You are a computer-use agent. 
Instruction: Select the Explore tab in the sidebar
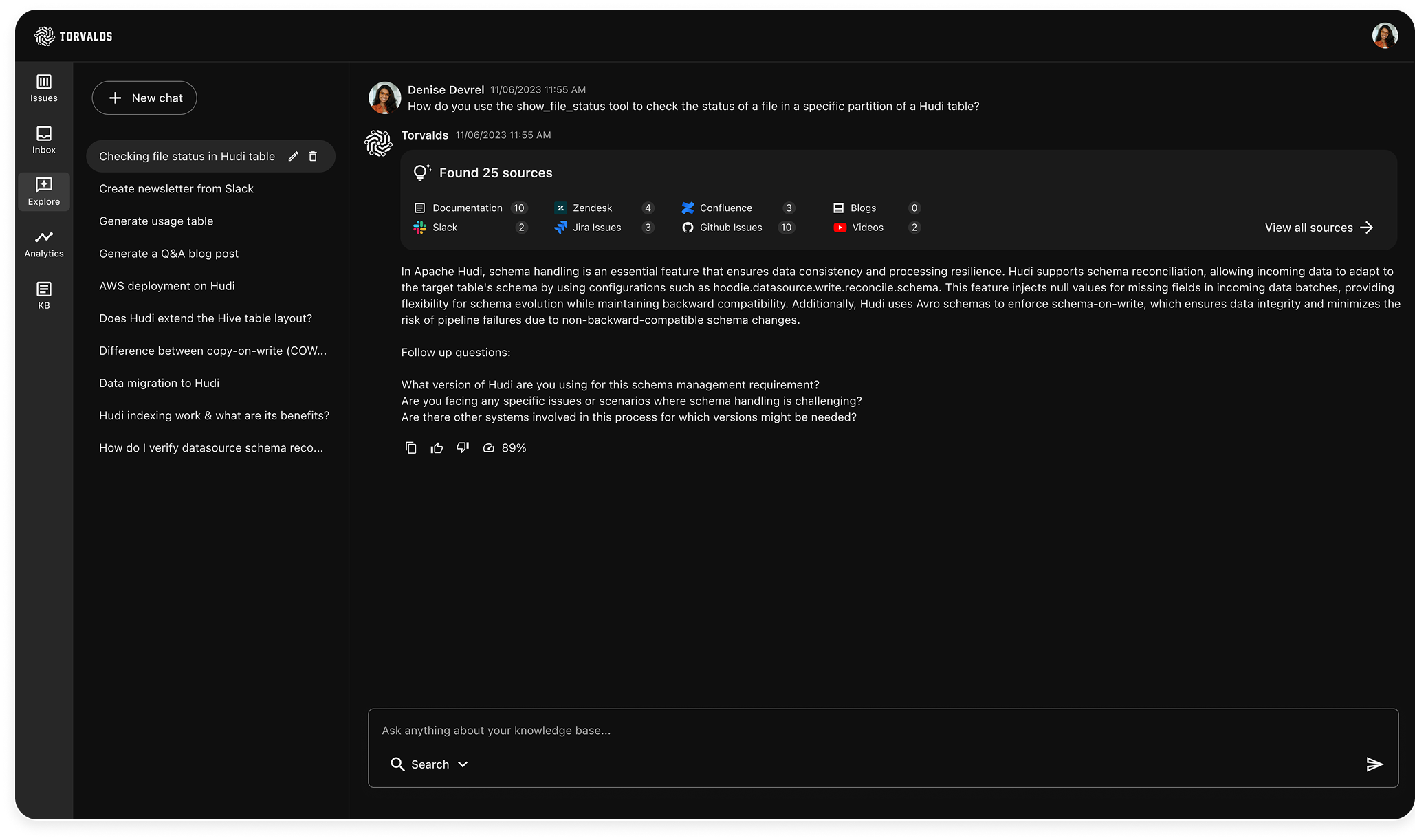43,192
